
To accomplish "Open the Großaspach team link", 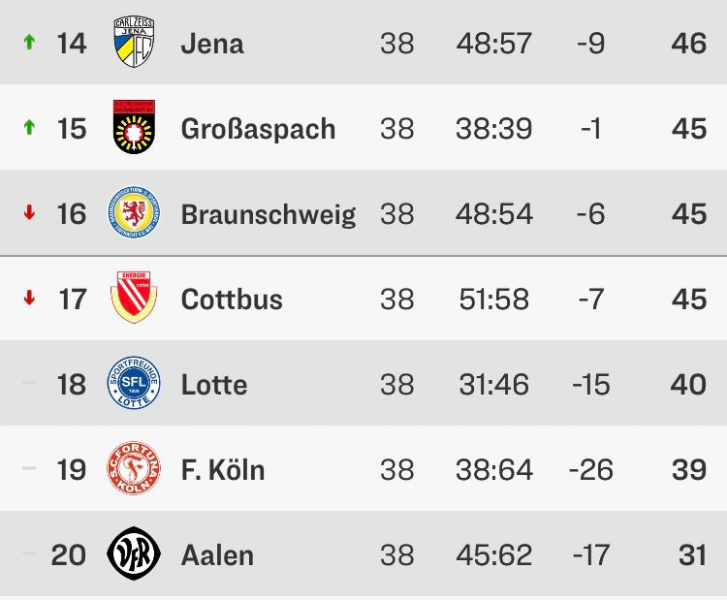I will pyautogui.click(x=258, y=129).
